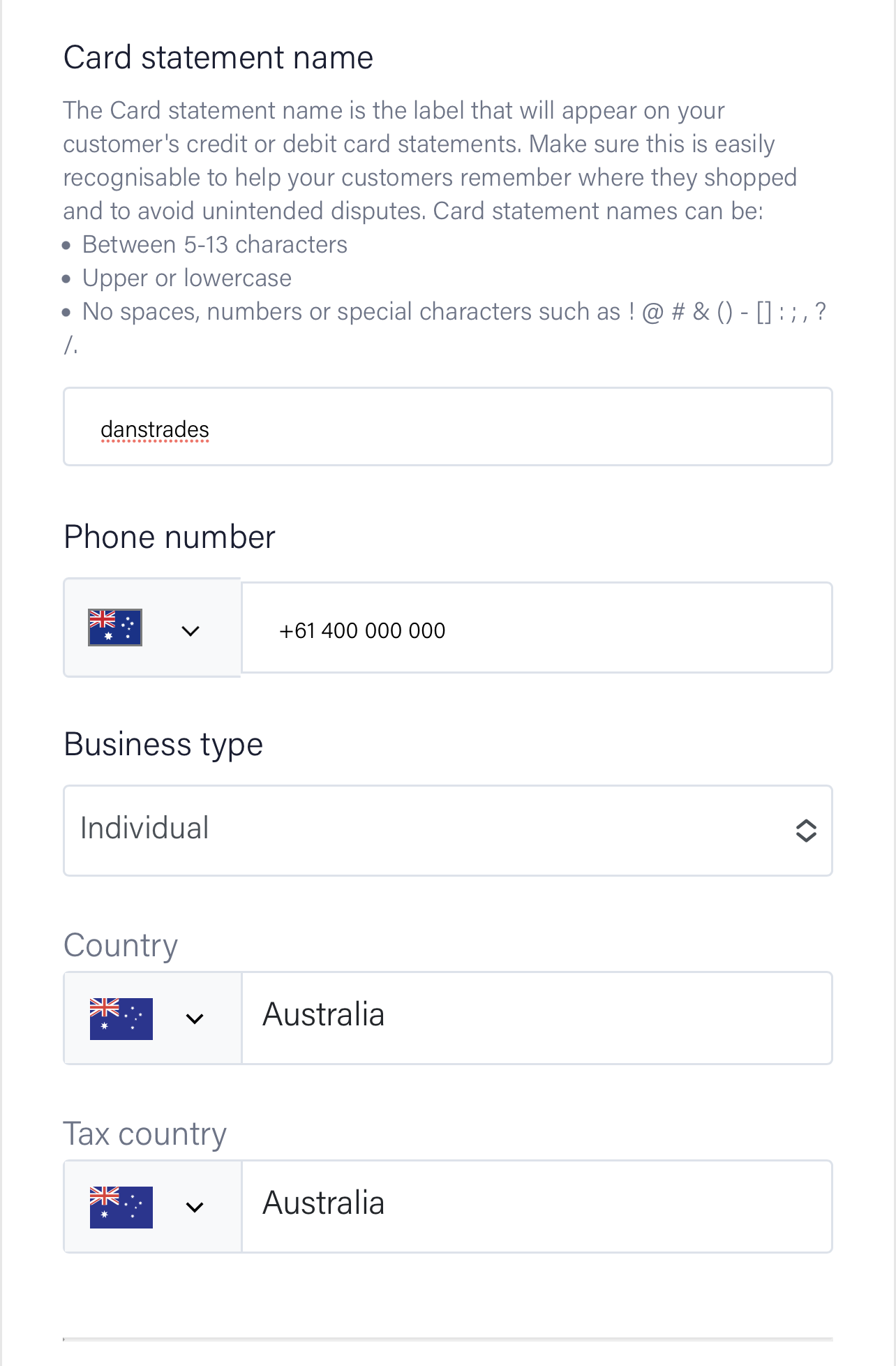Click the Australian flag beside the phone number

click(x=115, y=628)
